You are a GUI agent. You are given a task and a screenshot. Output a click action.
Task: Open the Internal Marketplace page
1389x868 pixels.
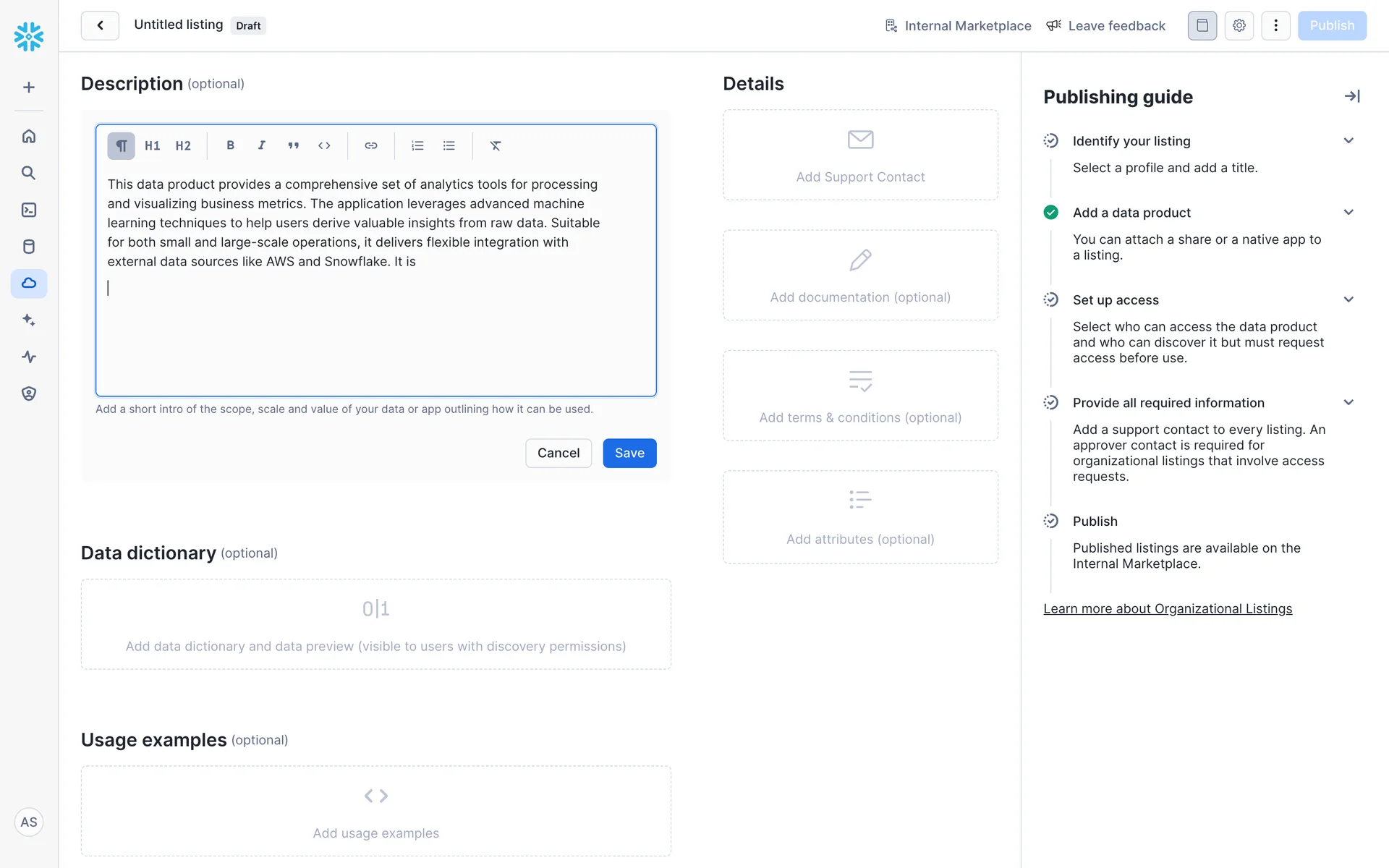pyautogui.click(x=959, y=25)
